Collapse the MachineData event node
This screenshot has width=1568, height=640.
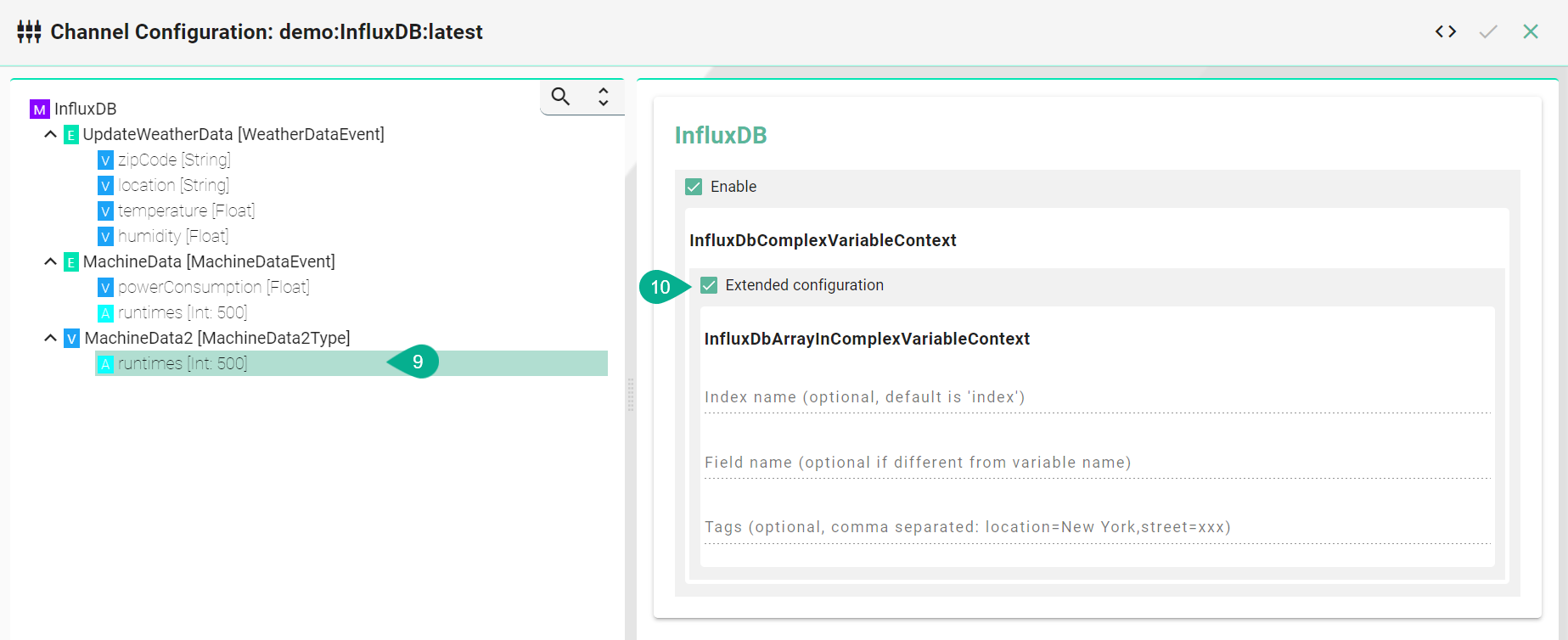coord(51,261)
